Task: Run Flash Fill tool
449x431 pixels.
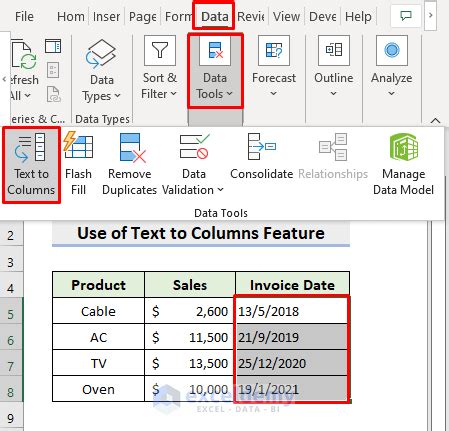Action: [x=78, y=164]
